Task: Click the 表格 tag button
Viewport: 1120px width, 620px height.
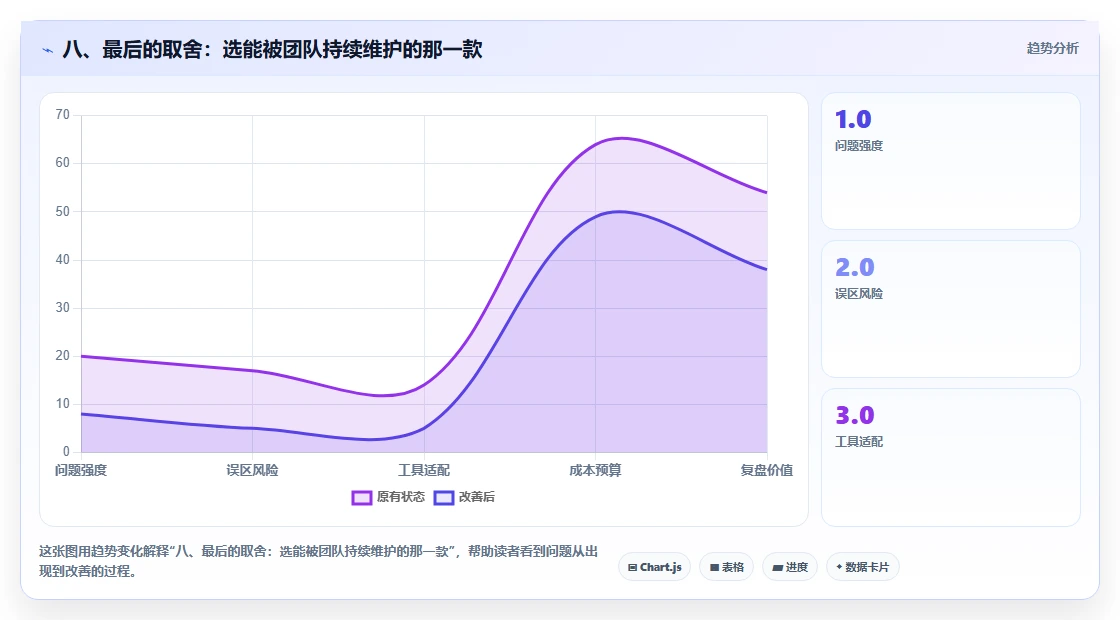Action: pyautogui.click(x=726, y=567)
